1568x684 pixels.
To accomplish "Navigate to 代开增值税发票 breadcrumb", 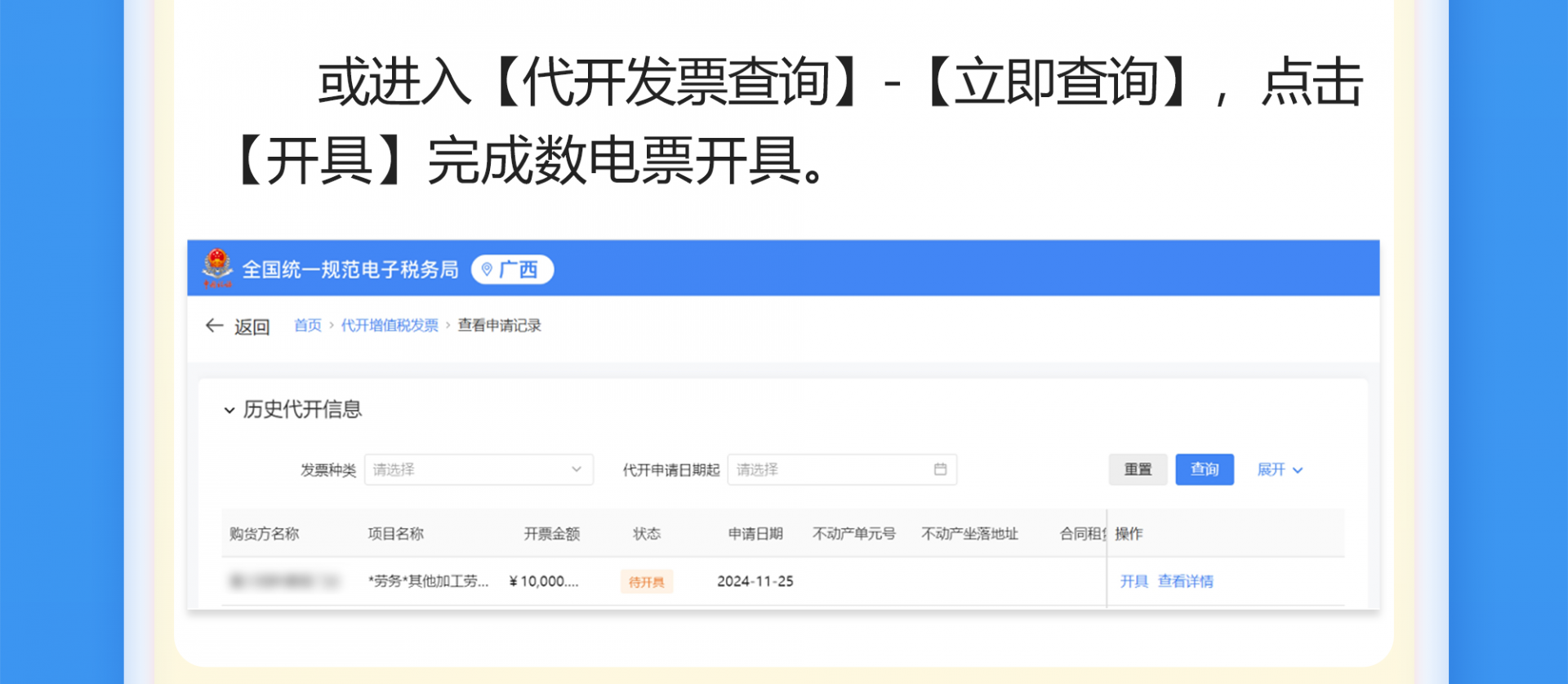I will [x=390, y=326].
